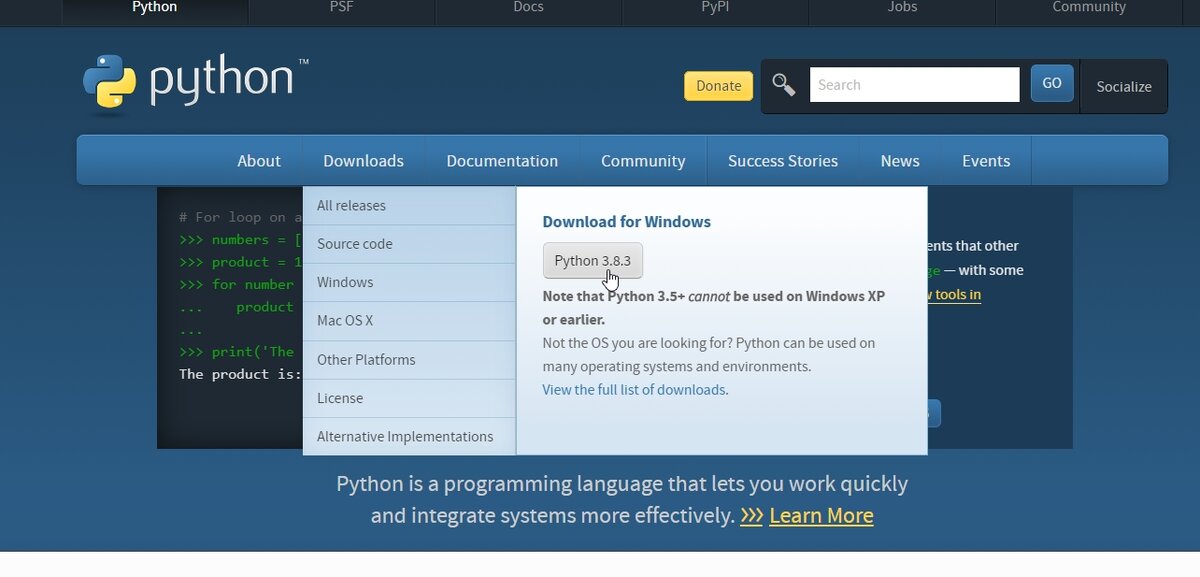Click the Download for Windows heading
Viewport: 1200px width, 577px height.
627,222
